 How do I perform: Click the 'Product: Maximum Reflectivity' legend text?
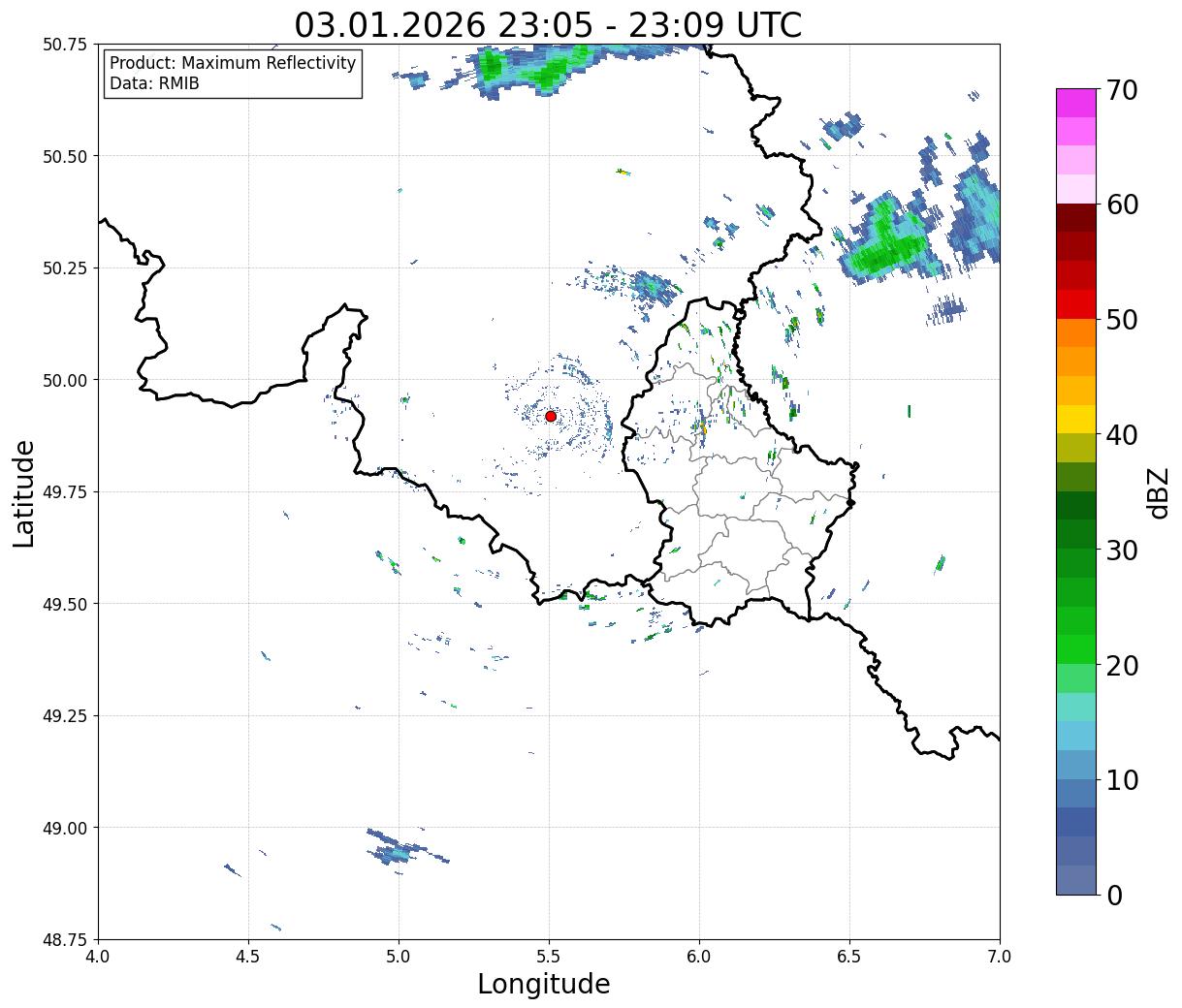(x=233, y=63)
